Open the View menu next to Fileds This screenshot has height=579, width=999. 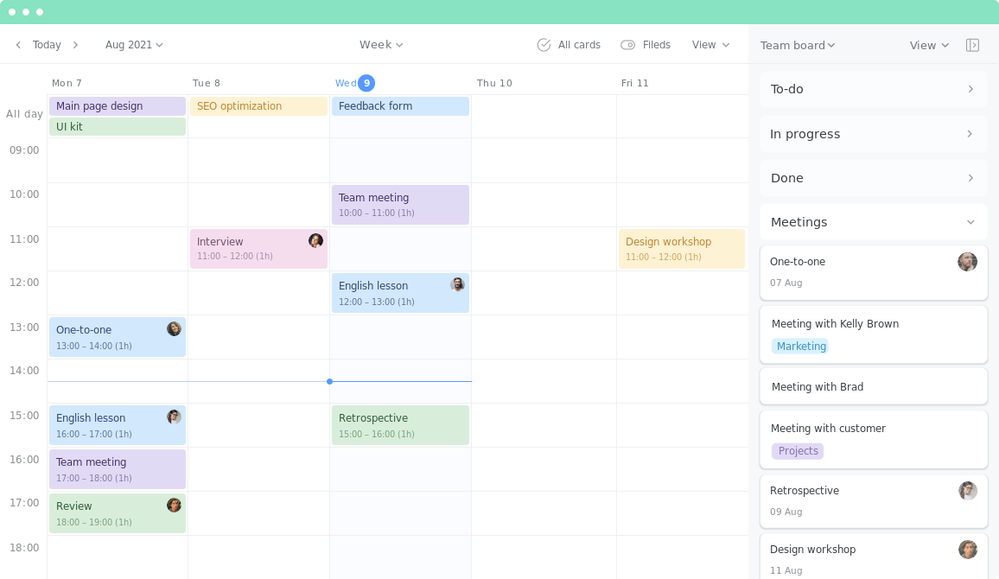(x=709, y=45)
